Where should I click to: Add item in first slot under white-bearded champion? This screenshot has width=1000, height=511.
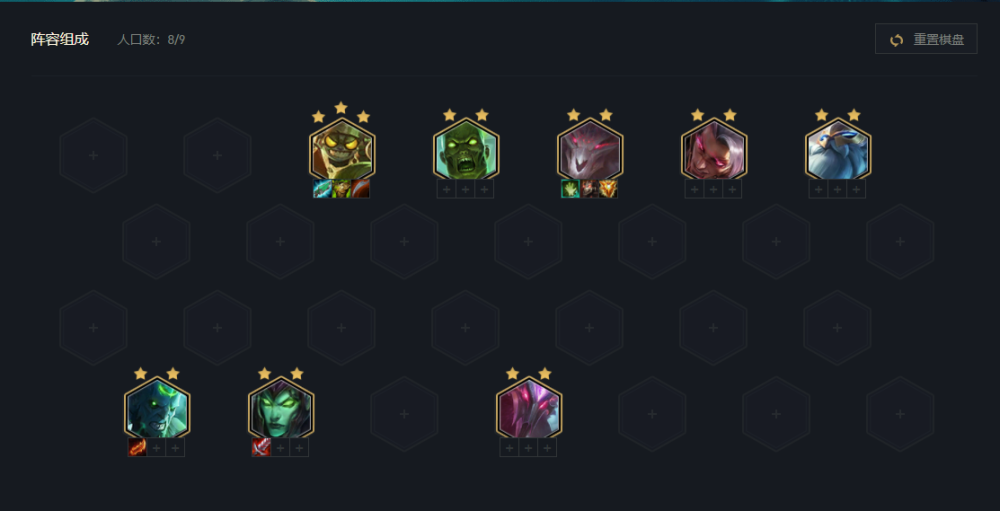818,189
